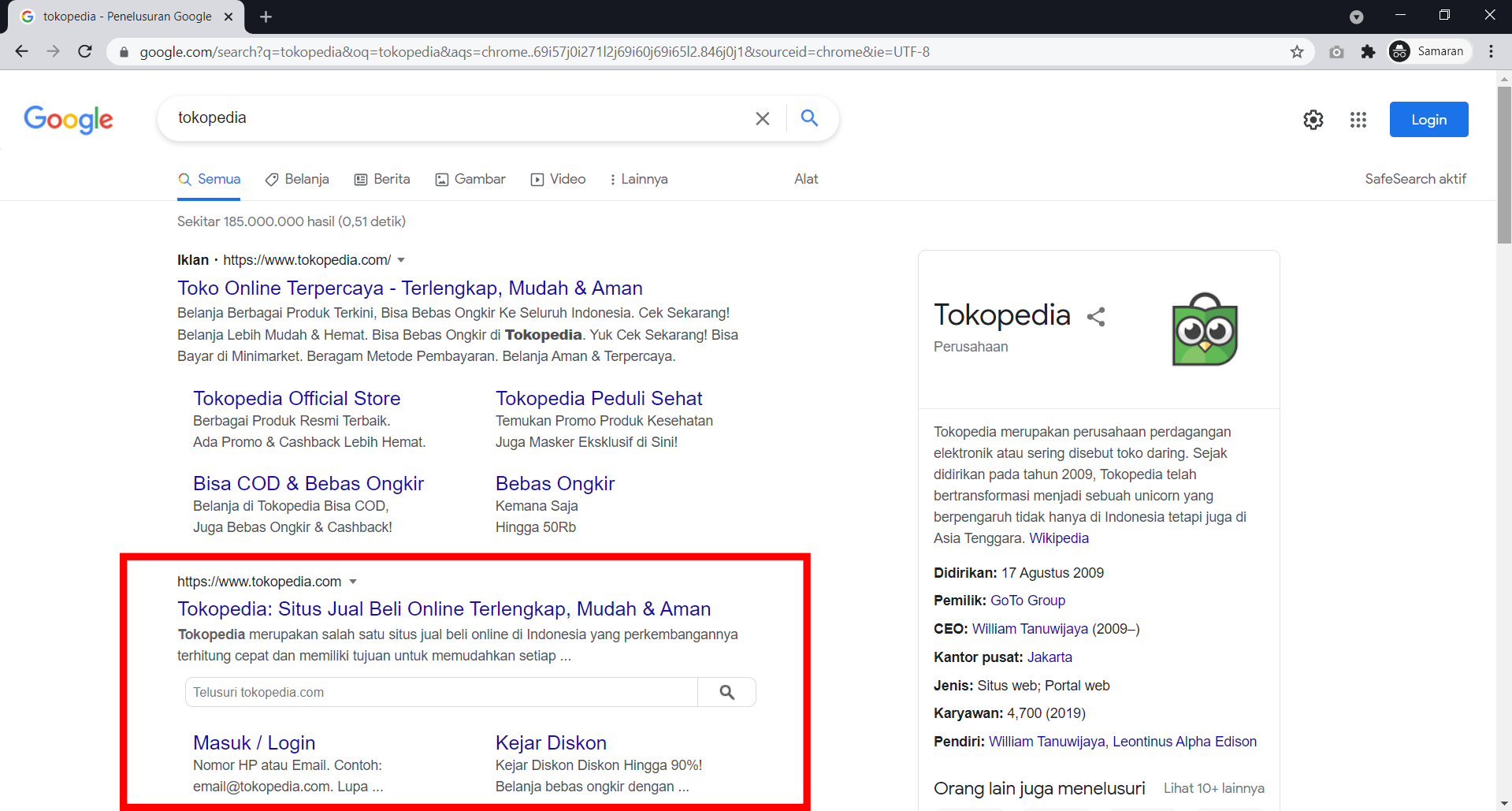Open the Kejar Diskon sitelink
The height and width of the screenshot is (811, 1512).
(551, 742)
